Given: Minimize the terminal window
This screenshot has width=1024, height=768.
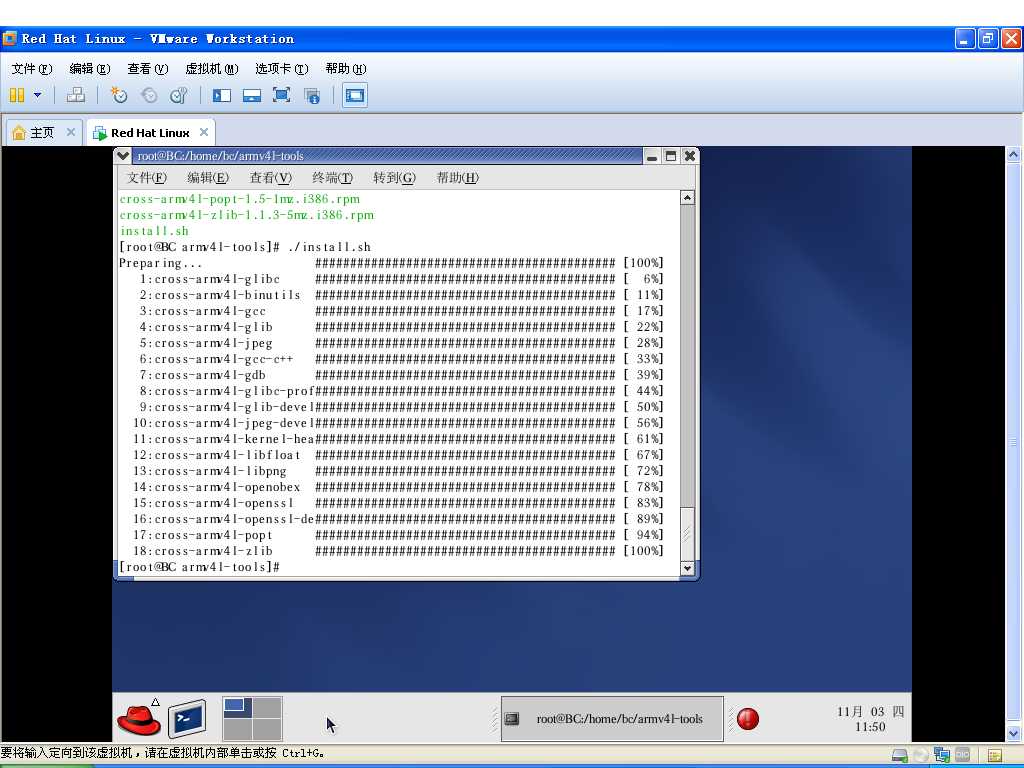Looking at the screenshot, I should coord(651,156).
